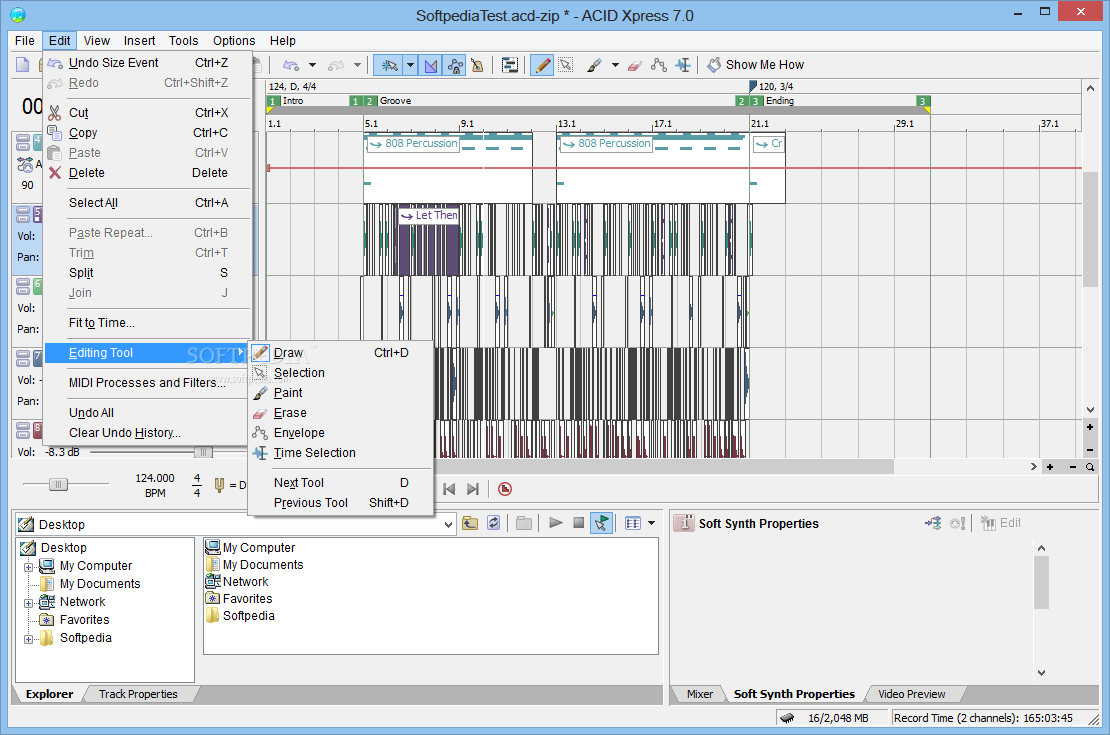Expand the Network tree node
This screenshot has width=1110, height=735.
pyautogui.click(x=28, y=603)
